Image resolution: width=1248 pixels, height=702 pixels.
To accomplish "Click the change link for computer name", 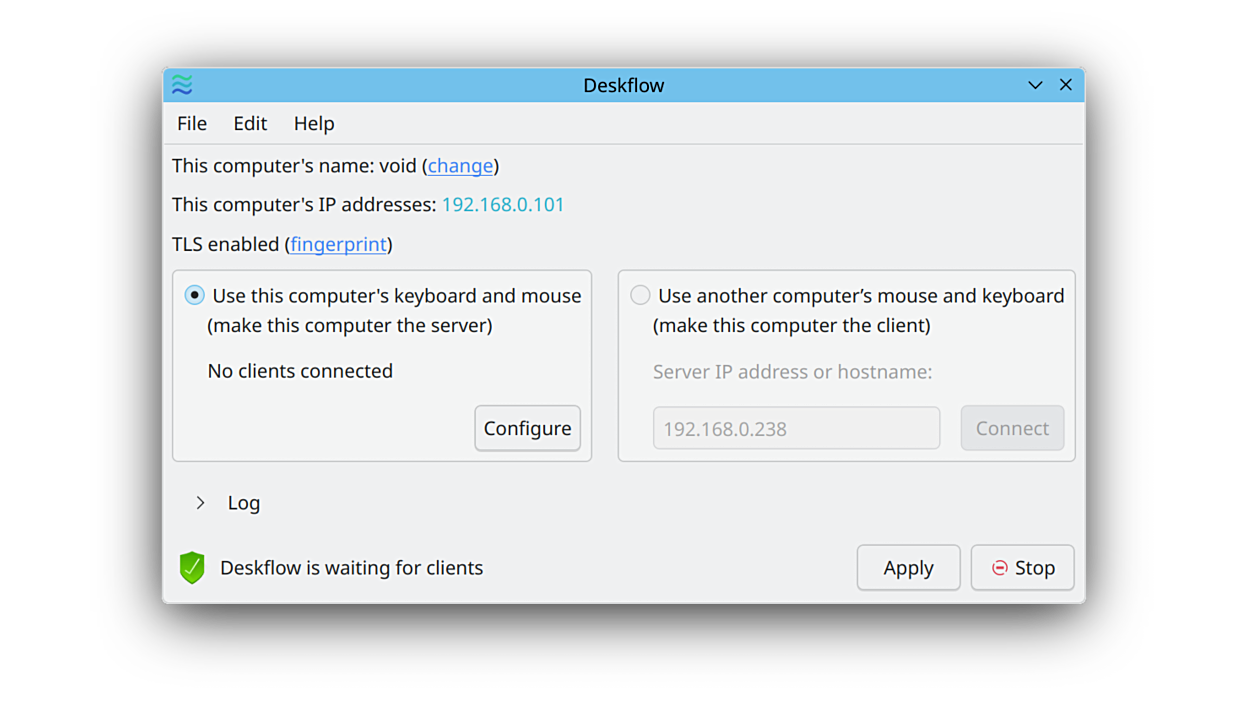I will 460,166.
